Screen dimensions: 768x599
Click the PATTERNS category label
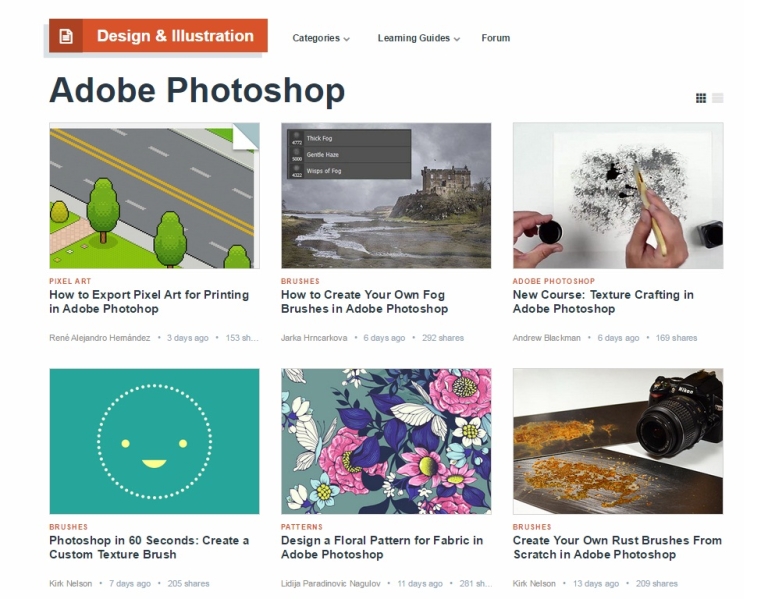302,527
